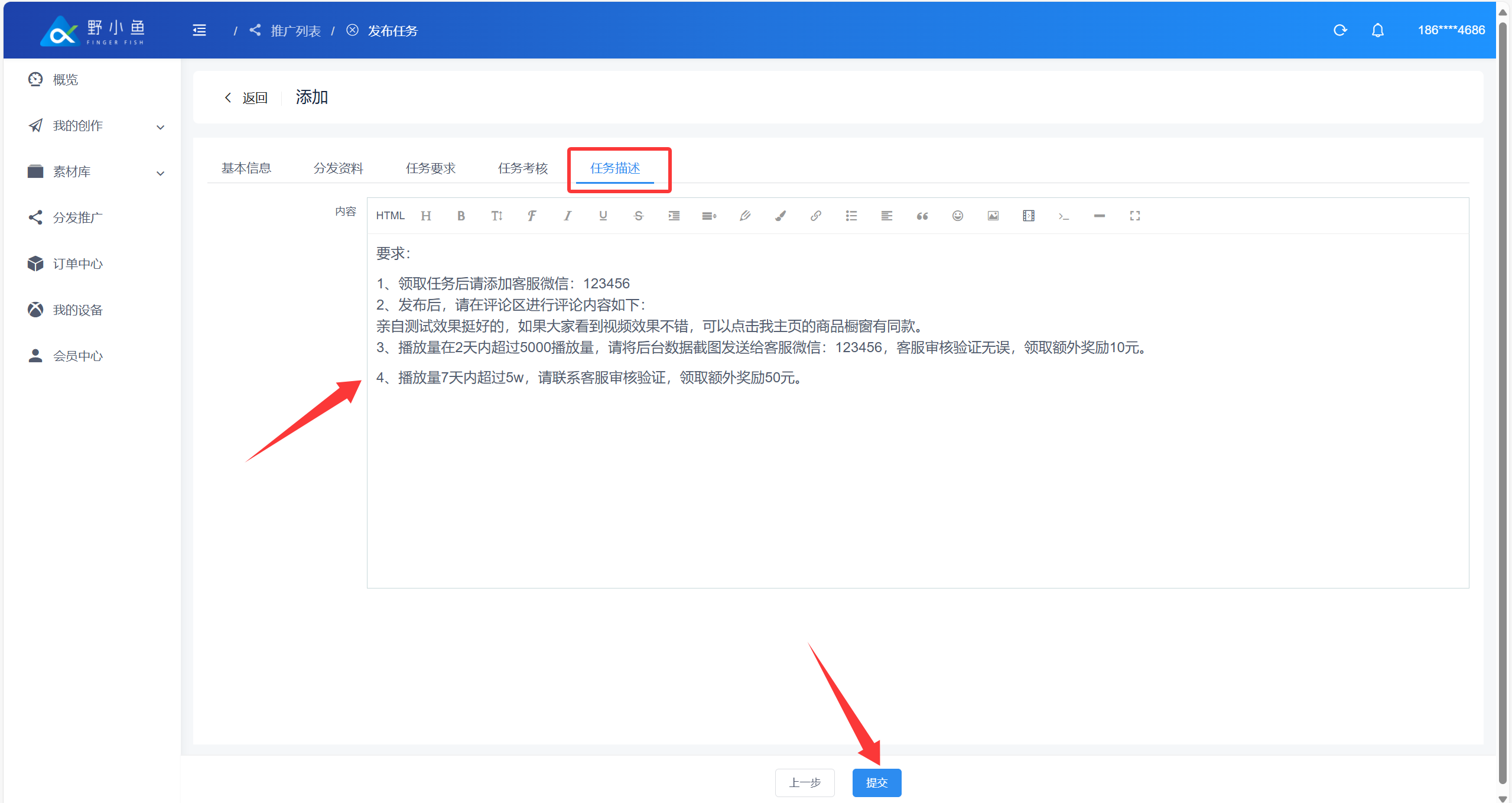Open the 基本信息 tab
Screen dimensions: 1512x803
pyautogui.click(x=246, y=168)
